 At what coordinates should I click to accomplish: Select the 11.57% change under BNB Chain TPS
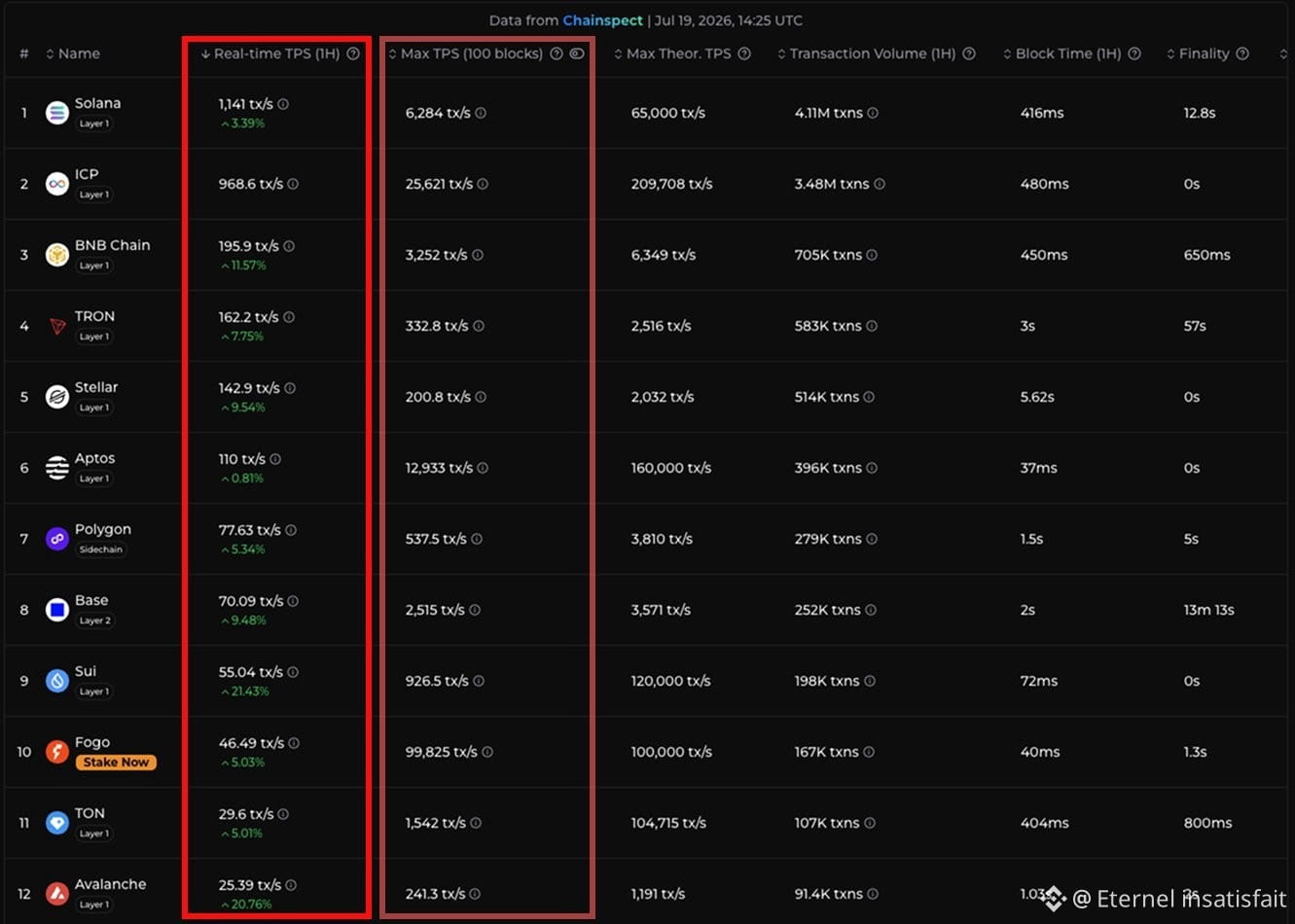click(x=243, y=266)
